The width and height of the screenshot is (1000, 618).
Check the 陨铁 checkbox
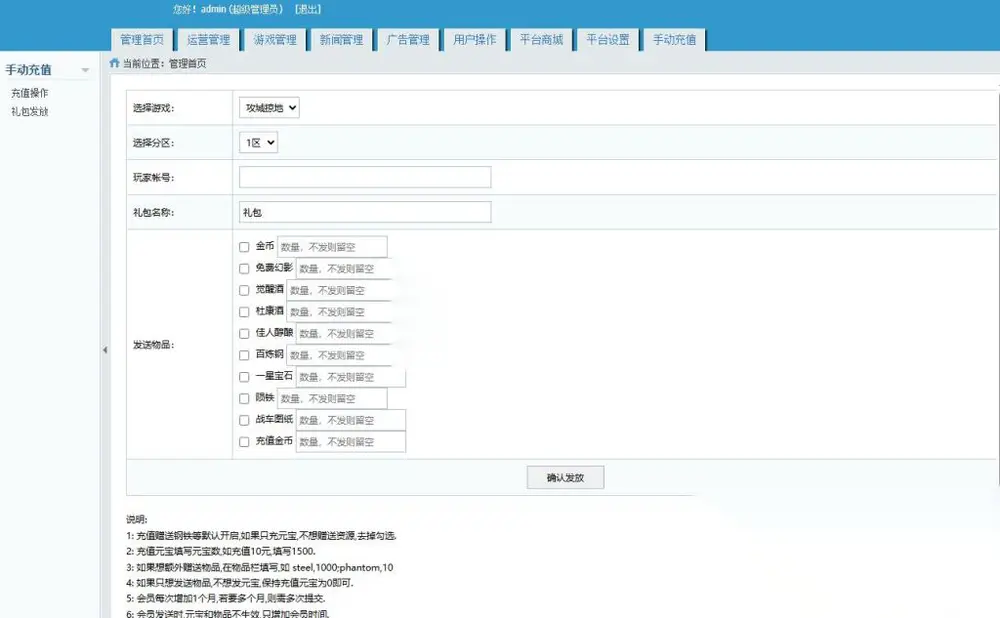pyautogui.click(x=244, y=399)
